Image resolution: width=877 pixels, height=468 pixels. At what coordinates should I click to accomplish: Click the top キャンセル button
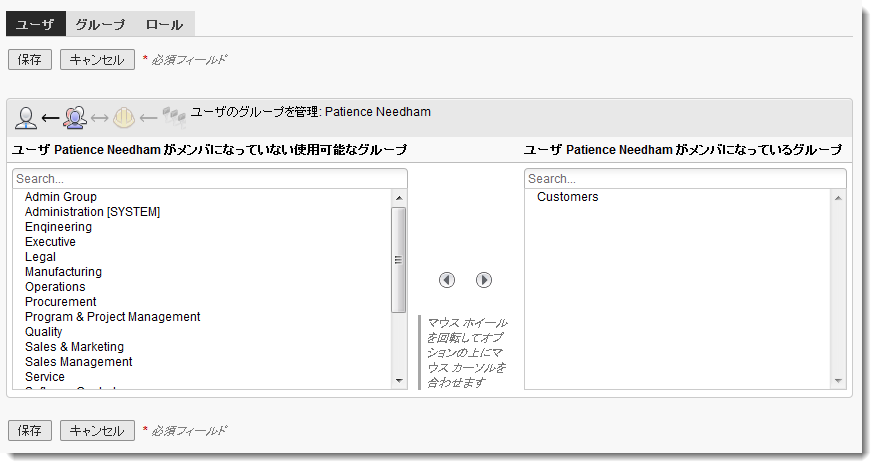[x=97, y=60]
